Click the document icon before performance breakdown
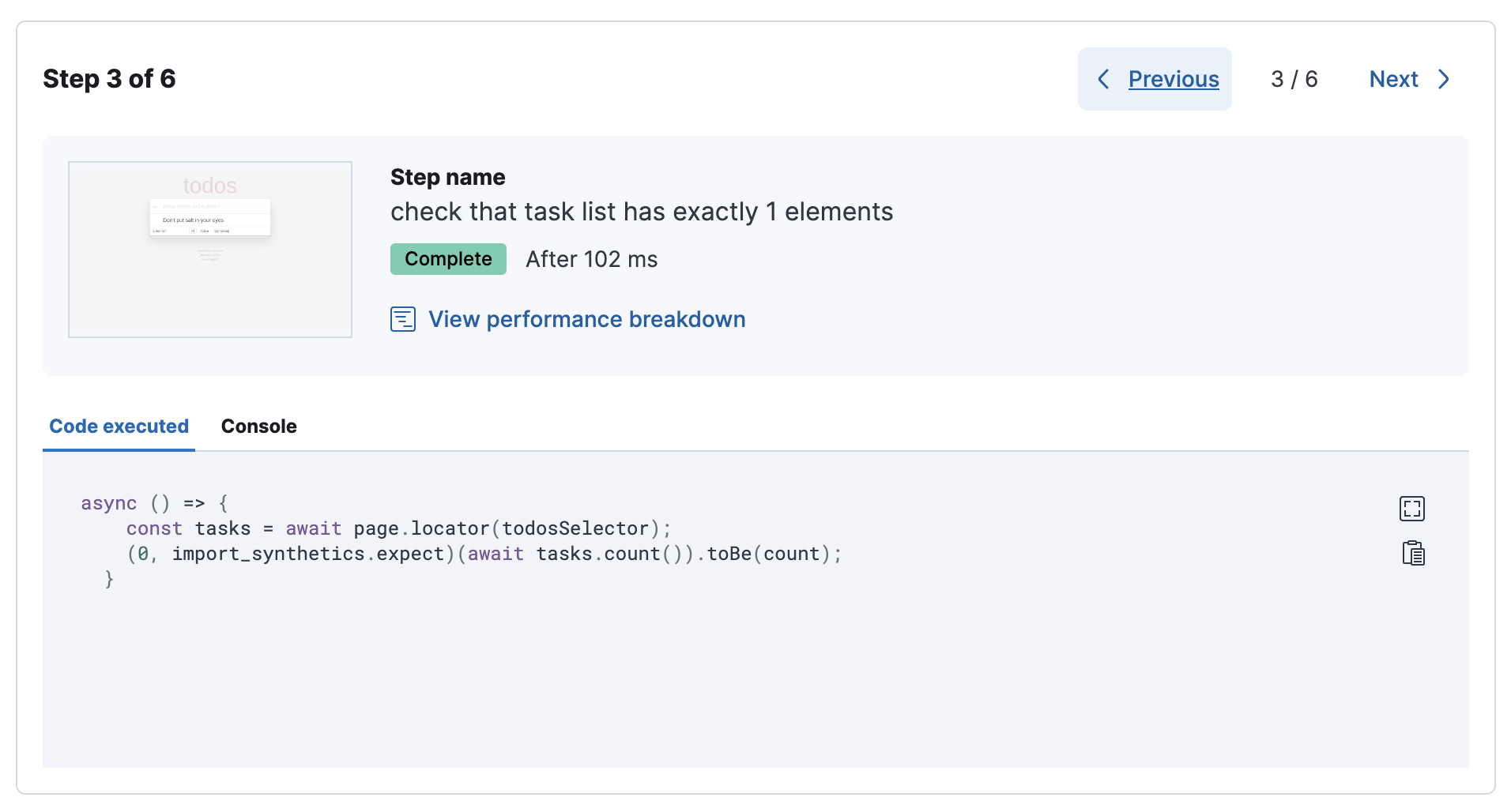 coord(402,319)
